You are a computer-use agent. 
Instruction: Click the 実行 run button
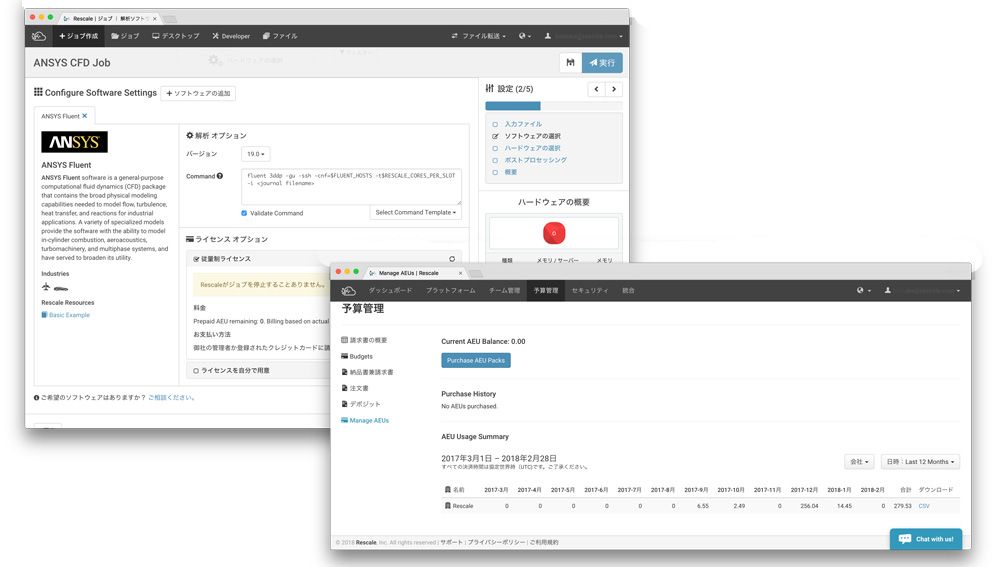point(602,63)
